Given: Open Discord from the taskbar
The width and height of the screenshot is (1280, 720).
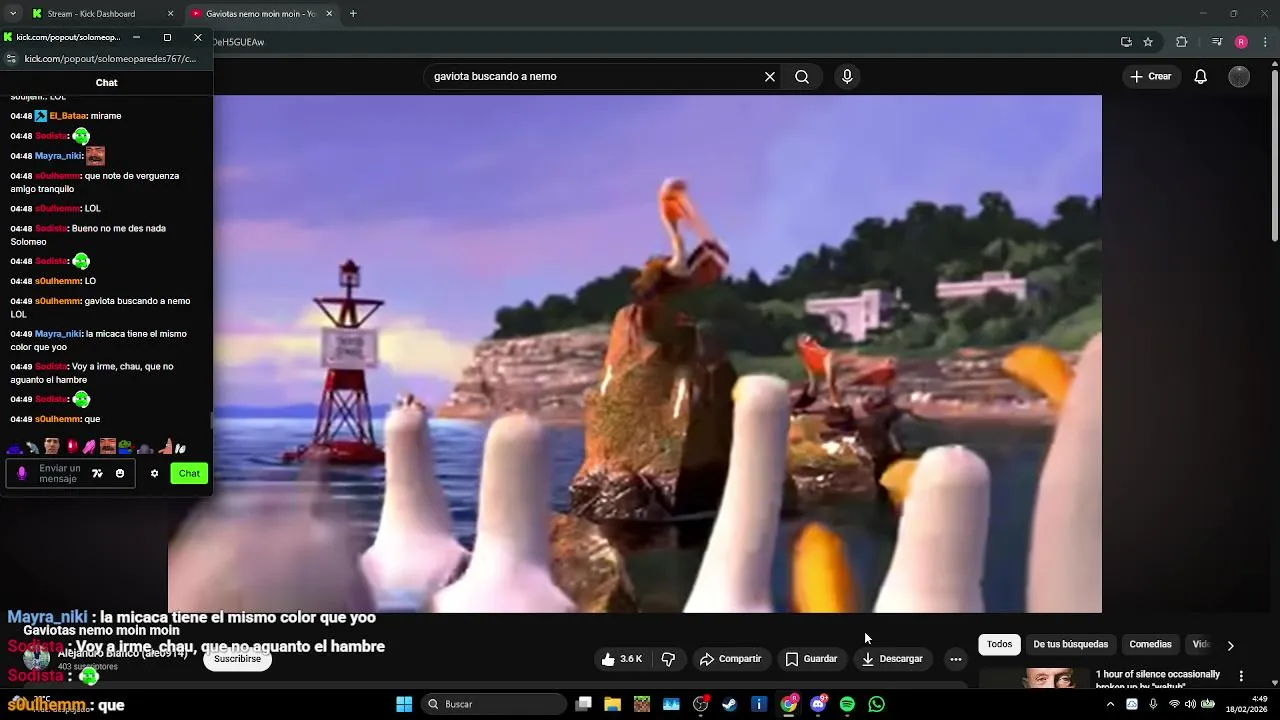Looking at the screenshot, I should [818, 704].
